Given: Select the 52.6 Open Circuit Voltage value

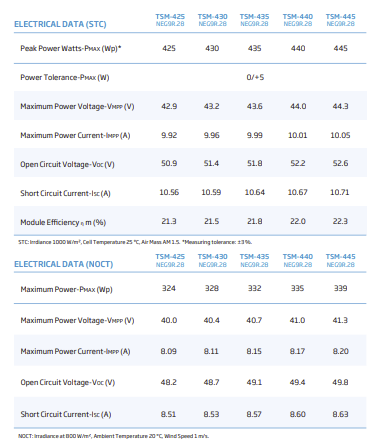Looking at the screenshot, I should [x=340, y=163].
